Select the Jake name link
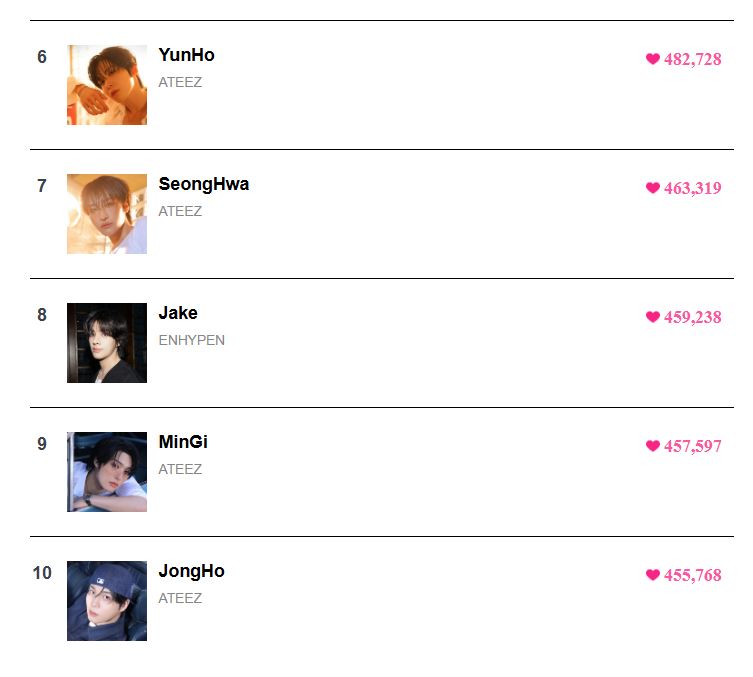 click(x=178, y=313)
